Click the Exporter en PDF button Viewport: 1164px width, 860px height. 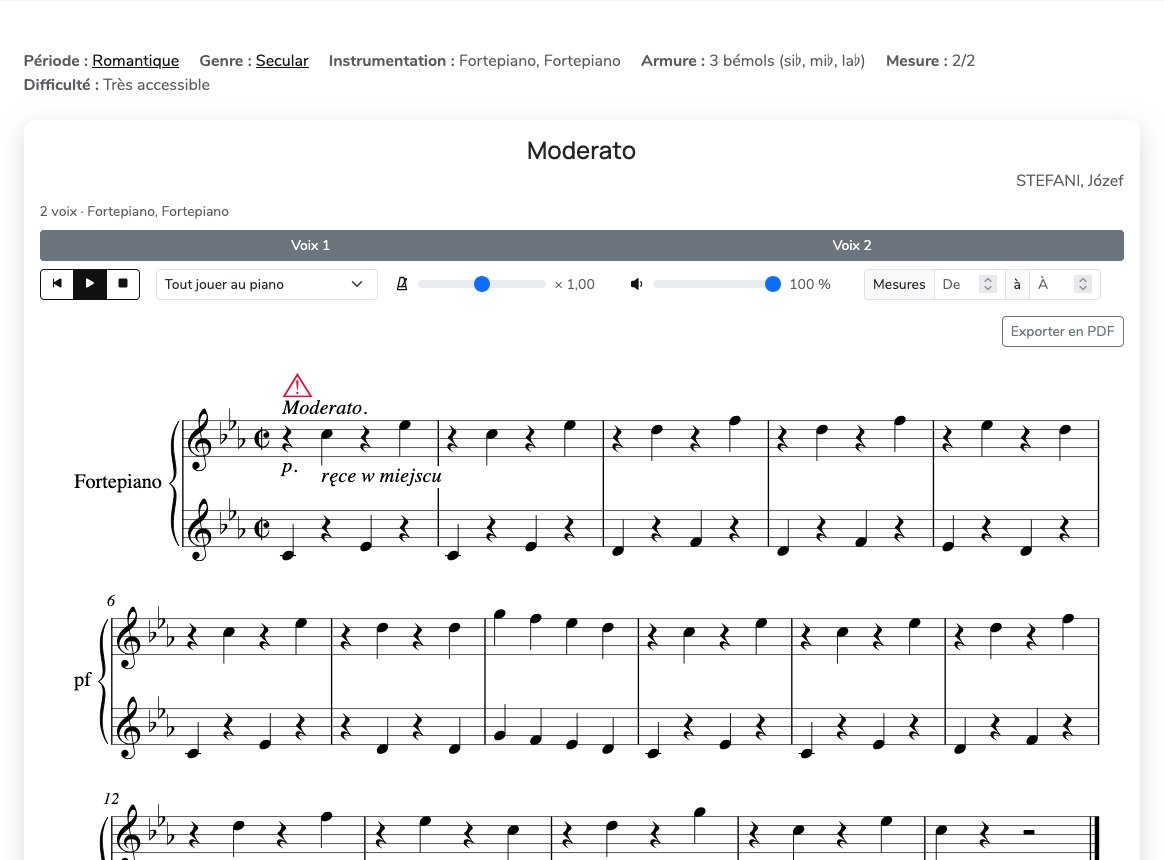(1062, 331)
